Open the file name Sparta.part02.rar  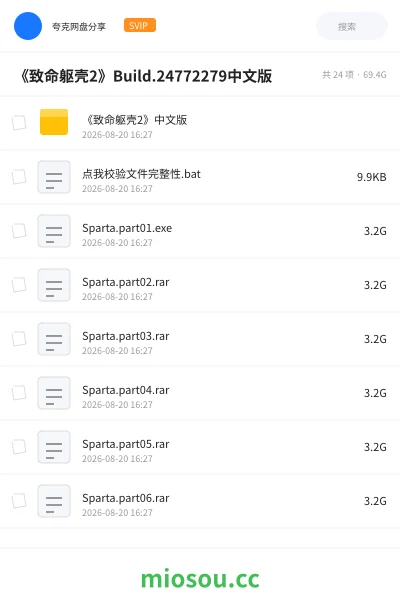(x=126, y=282)
